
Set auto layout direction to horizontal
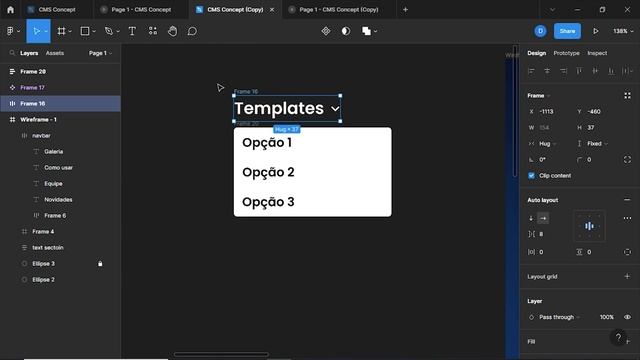coord(543,218)
